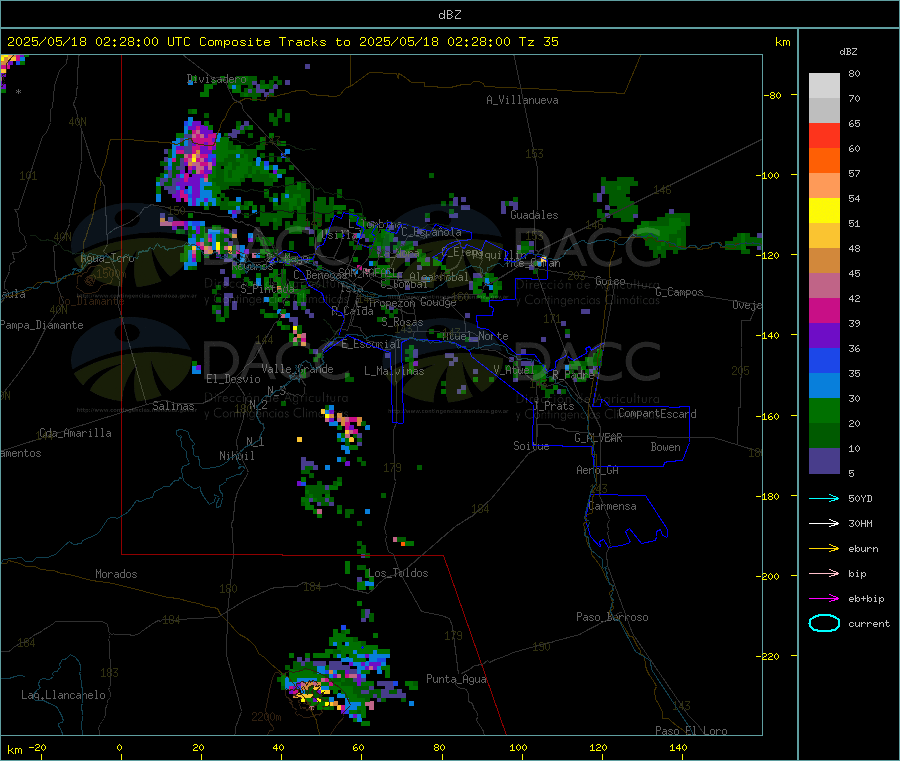Select the yellow eburn arrow symbol
Image resolution: width=900 pixels, height=761 pixels.
point(824,548)
